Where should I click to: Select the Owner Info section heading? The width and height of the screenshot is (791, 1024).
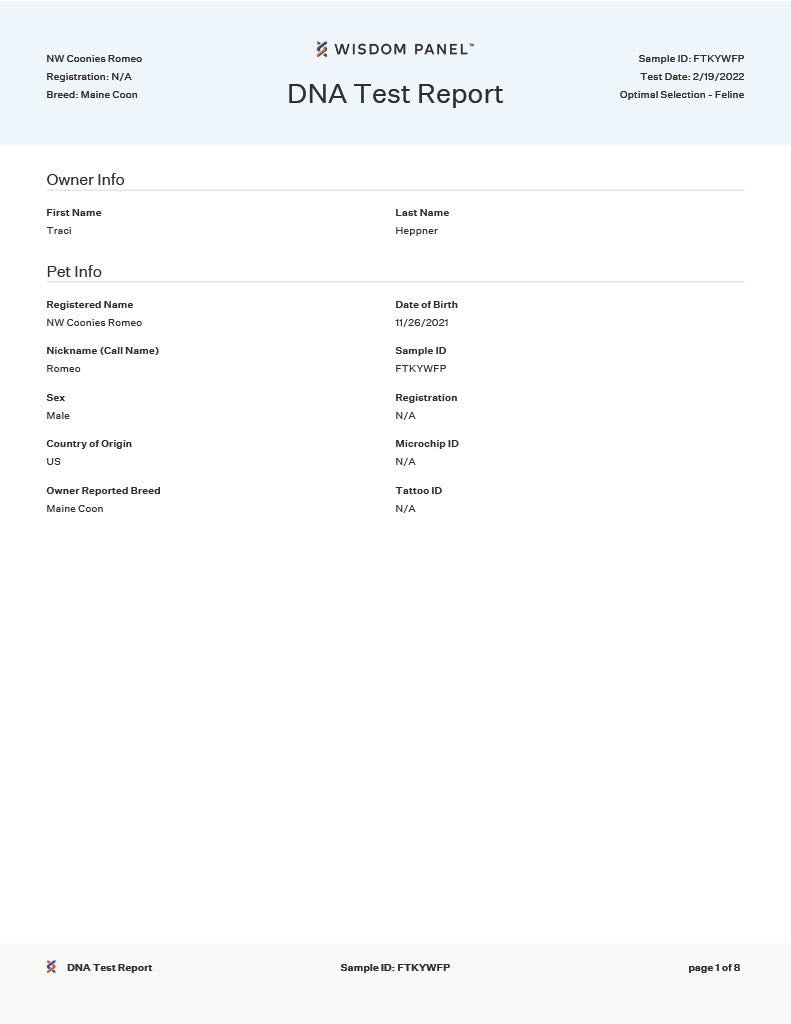pyautogui.click(x=85, y=180)
